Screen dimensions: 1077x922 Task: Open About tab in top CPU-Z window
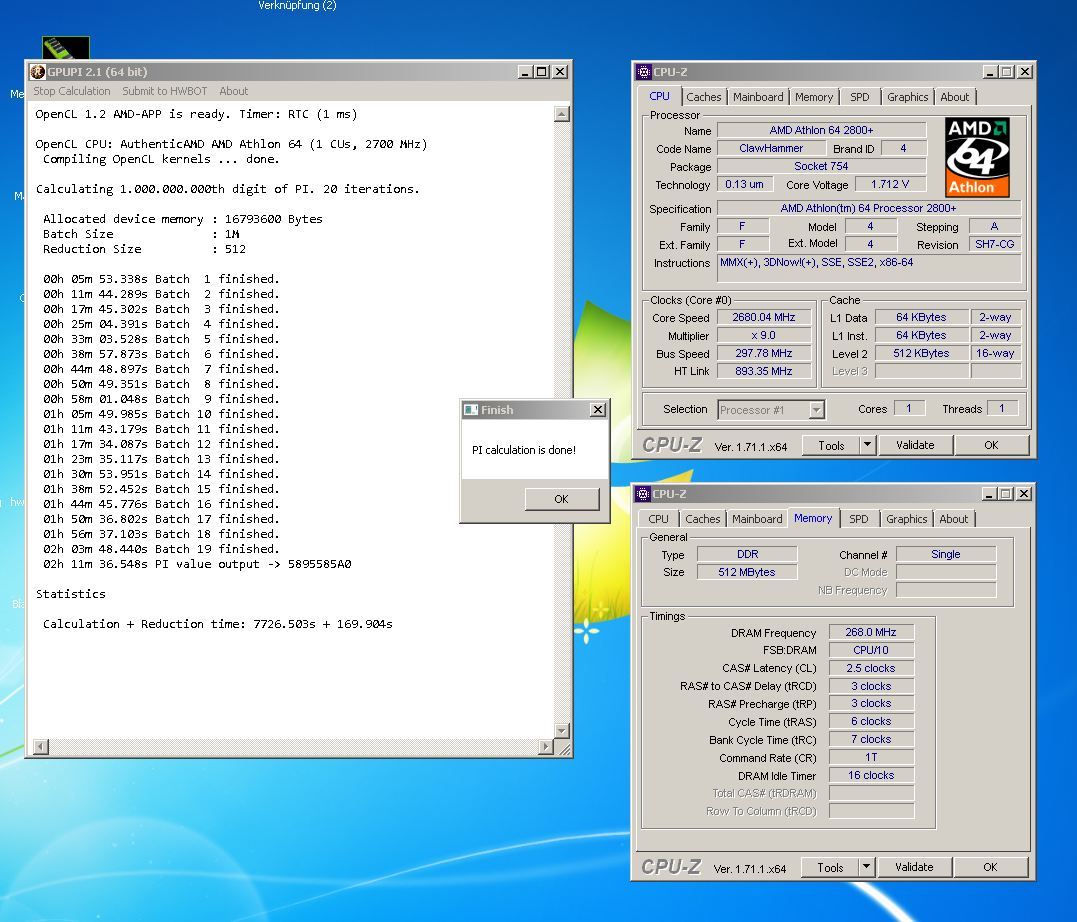click(x=955, y=97)
